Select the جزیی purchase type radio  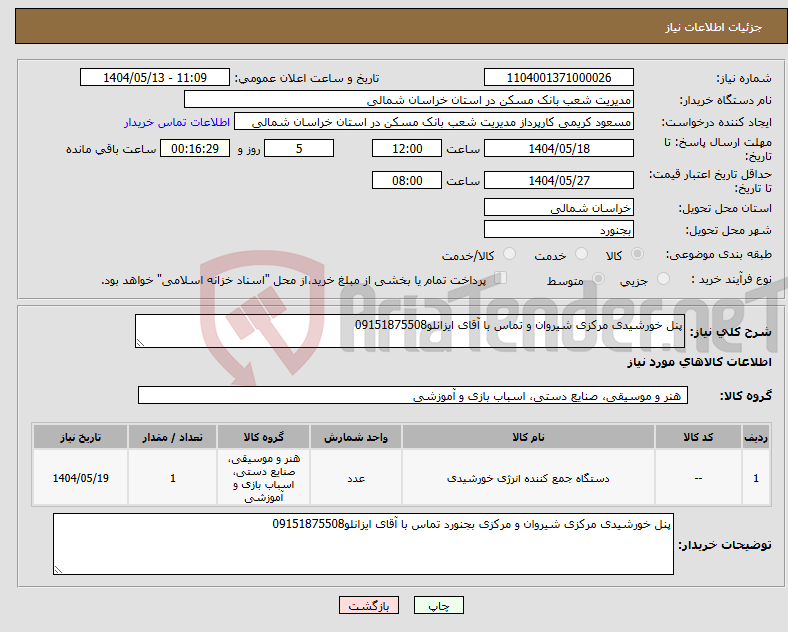click(x=663, y=279)
